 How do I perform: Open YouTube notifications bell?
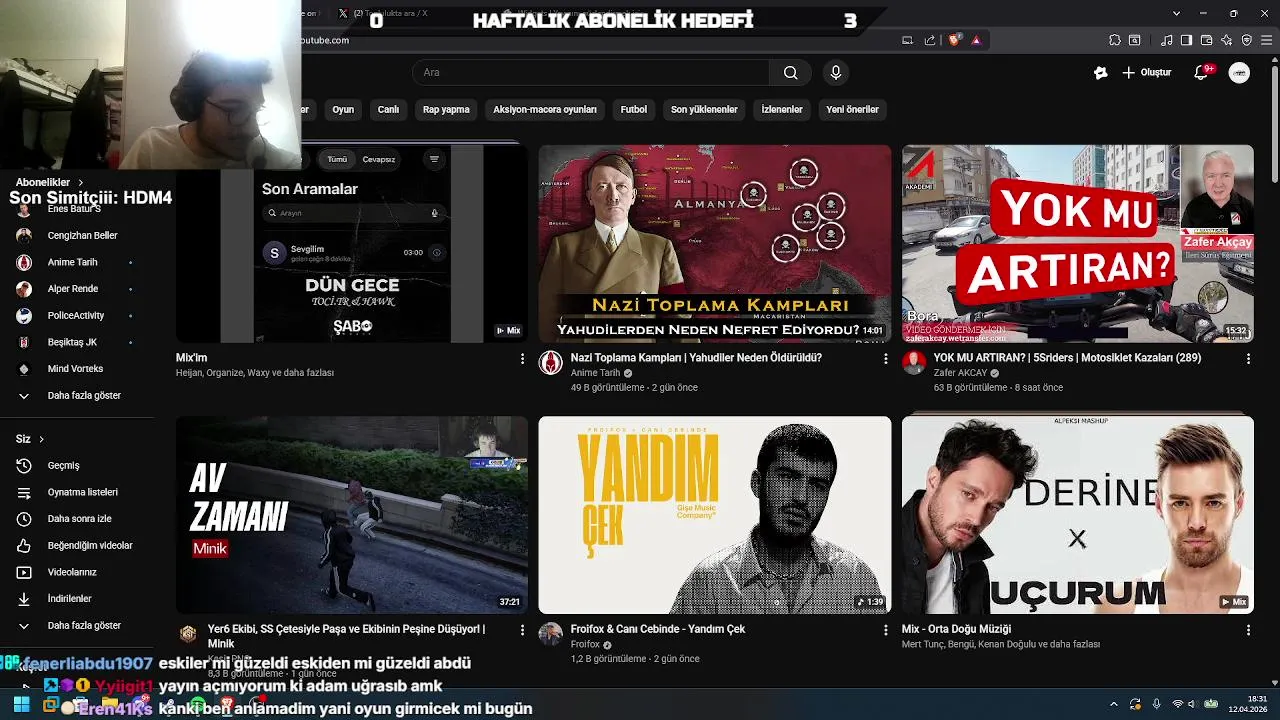point(1202,72)
